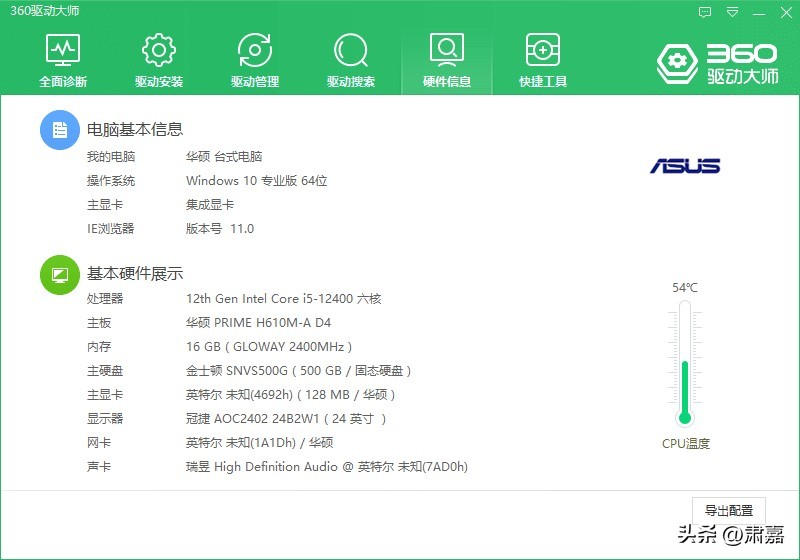Click the green 基本硬件展示 monitor icon
The height and width of the screenshot is (560, 800).
(x=60, y=275)
